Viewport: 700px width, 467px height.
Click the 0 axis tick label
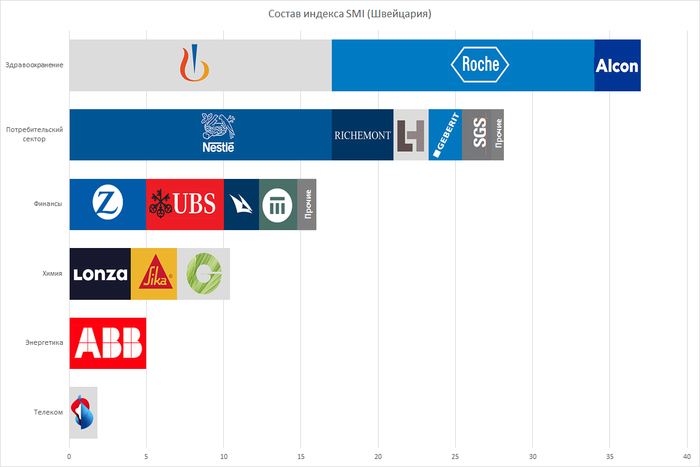point(69,456)
